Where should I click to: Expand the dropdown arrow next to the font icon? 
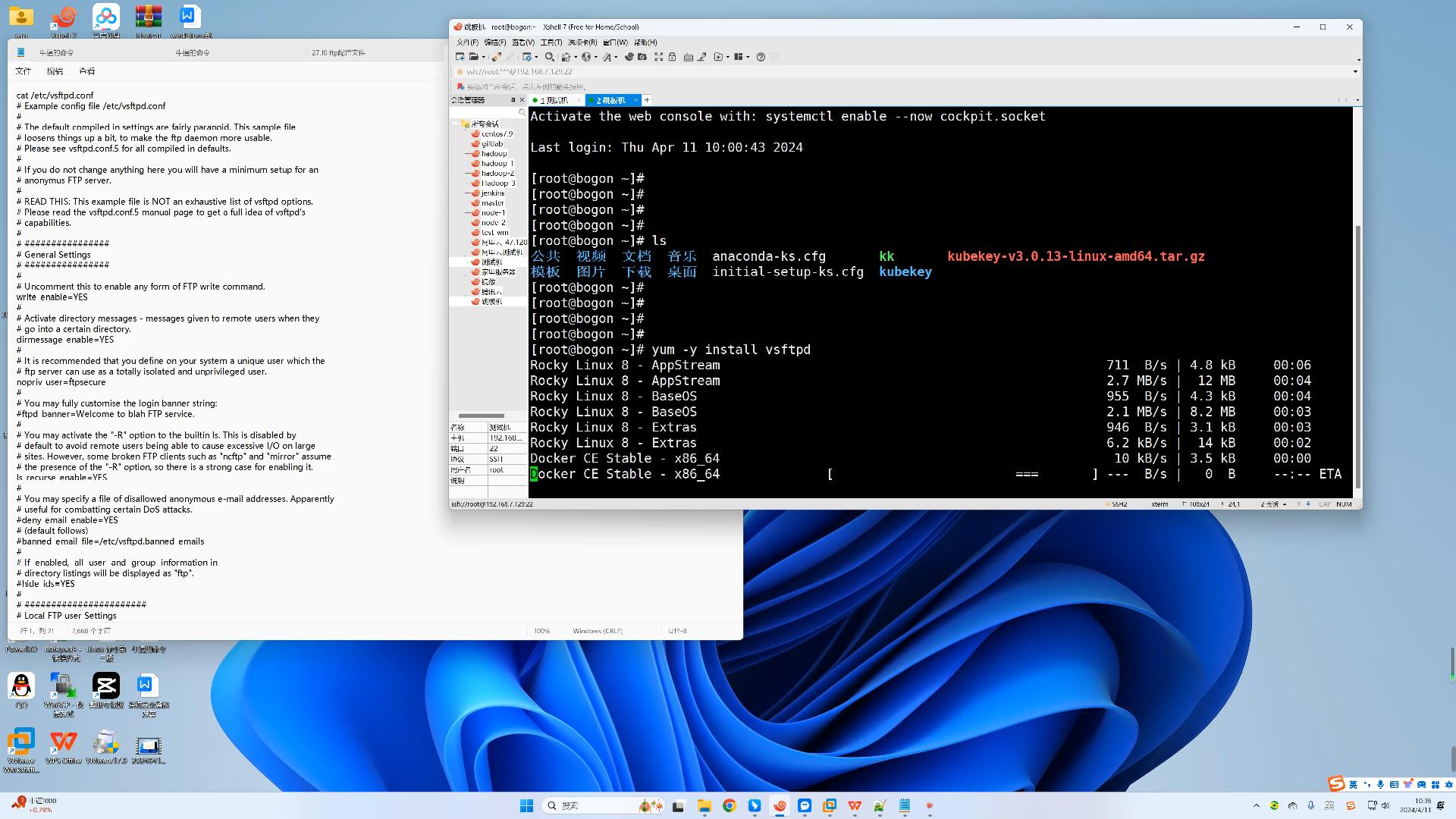point(616,57)
